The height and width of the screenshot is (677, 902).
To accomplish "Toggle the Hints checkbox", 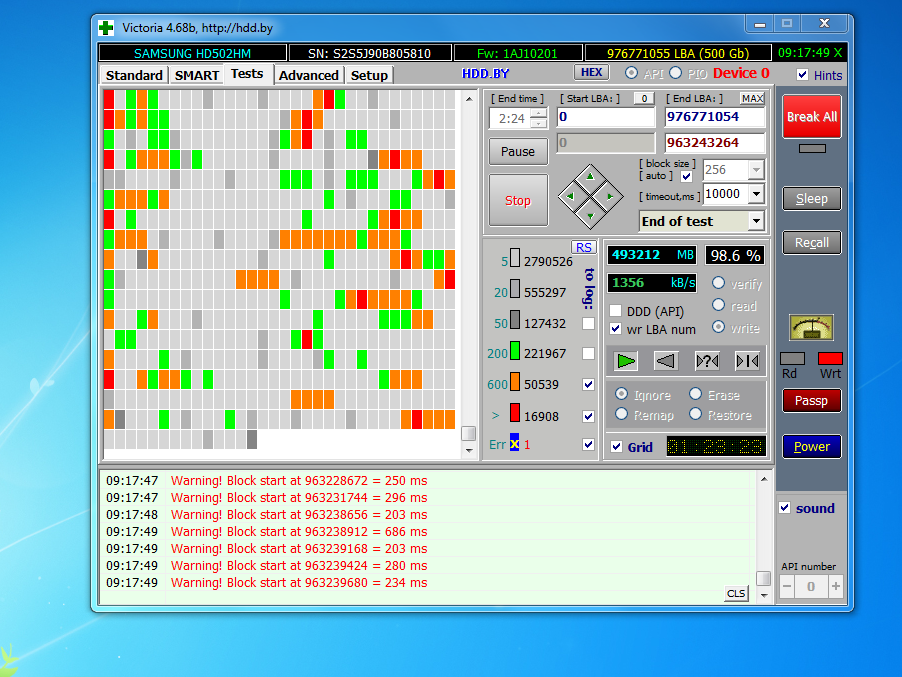I will click(803, 75).
